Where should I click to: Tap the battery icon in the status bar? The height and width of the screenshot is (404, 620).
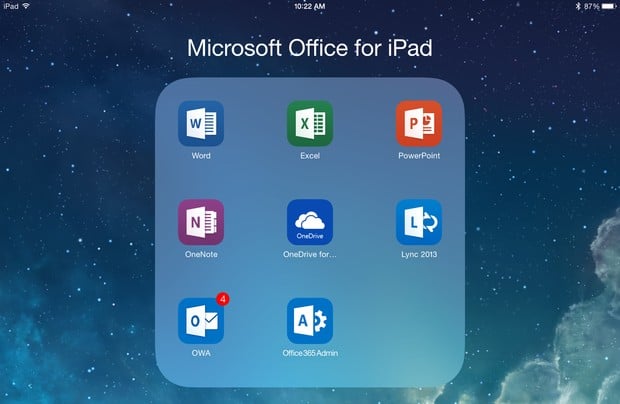pos(609,6)
